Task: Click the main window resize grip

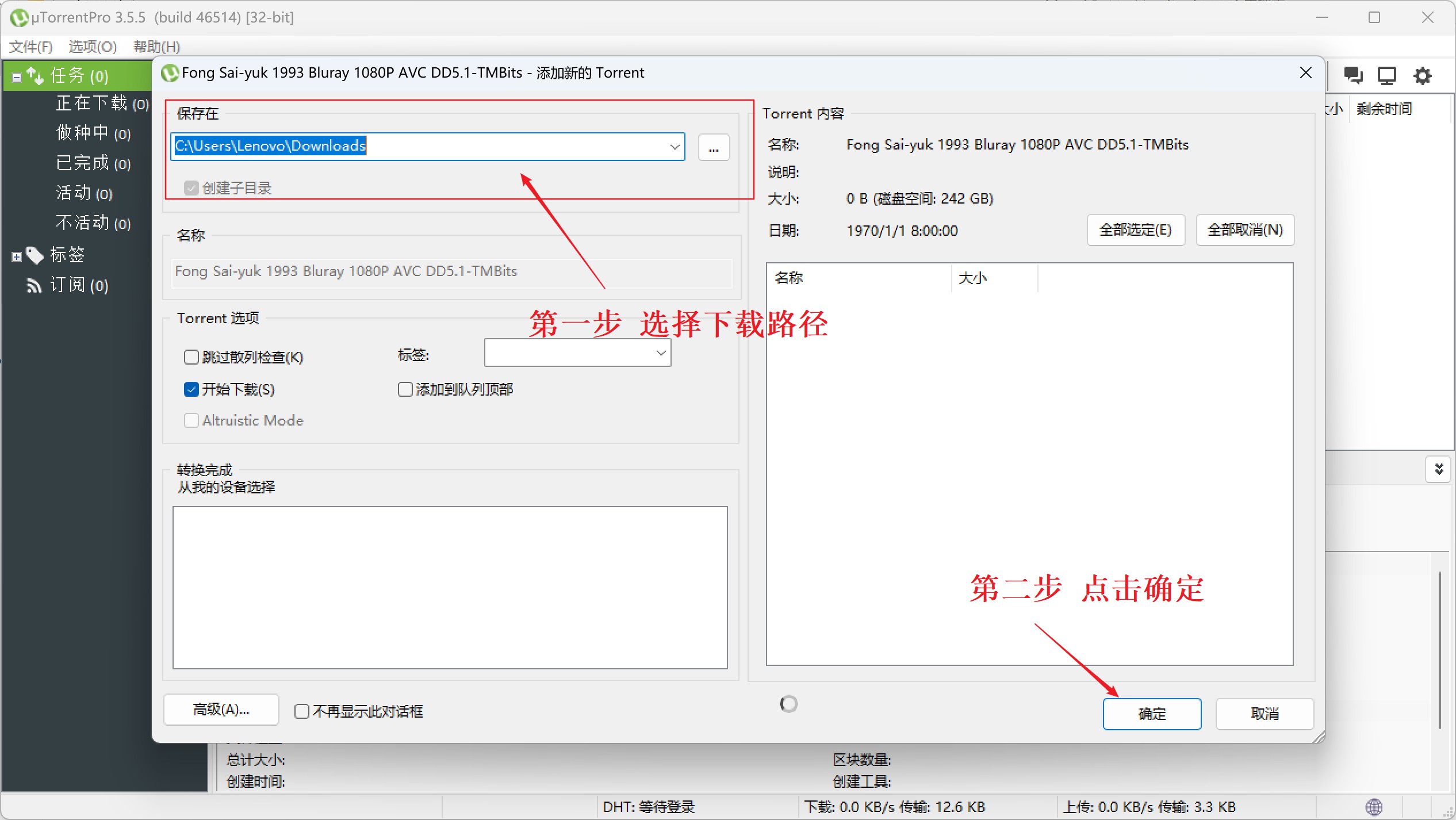Action: (1448, 812)
